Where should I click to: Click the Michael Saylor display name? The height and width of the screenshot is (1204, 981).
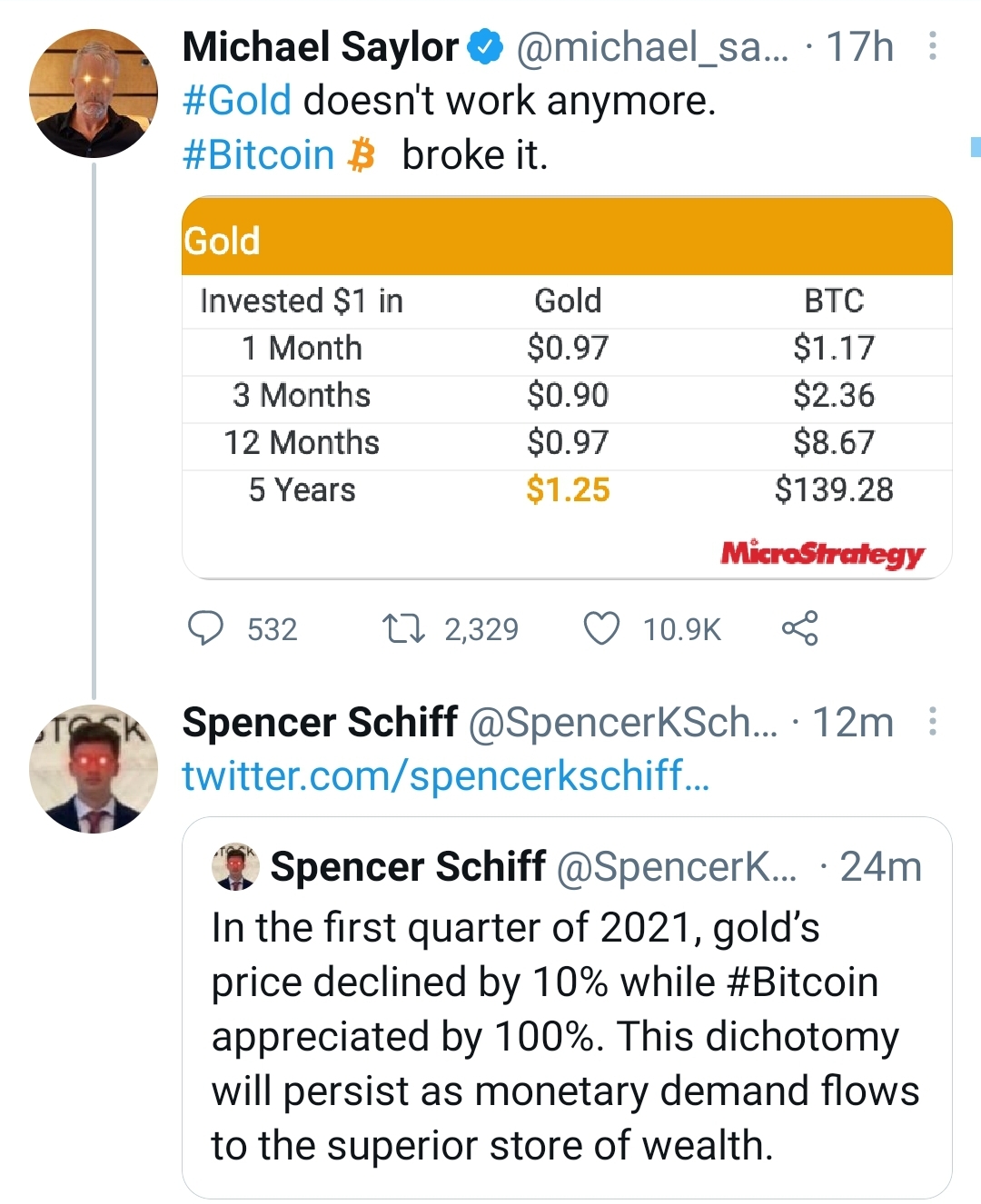(321, 47)
